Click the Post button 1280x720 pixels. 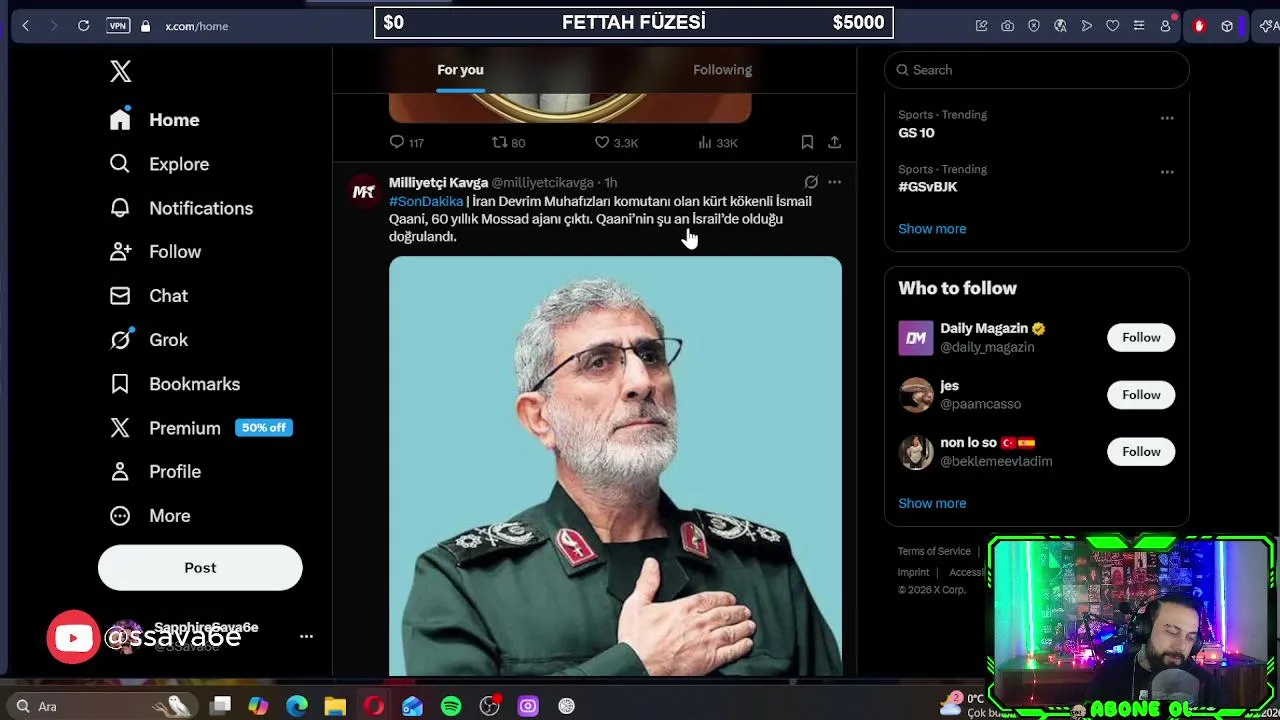[200, 567]
